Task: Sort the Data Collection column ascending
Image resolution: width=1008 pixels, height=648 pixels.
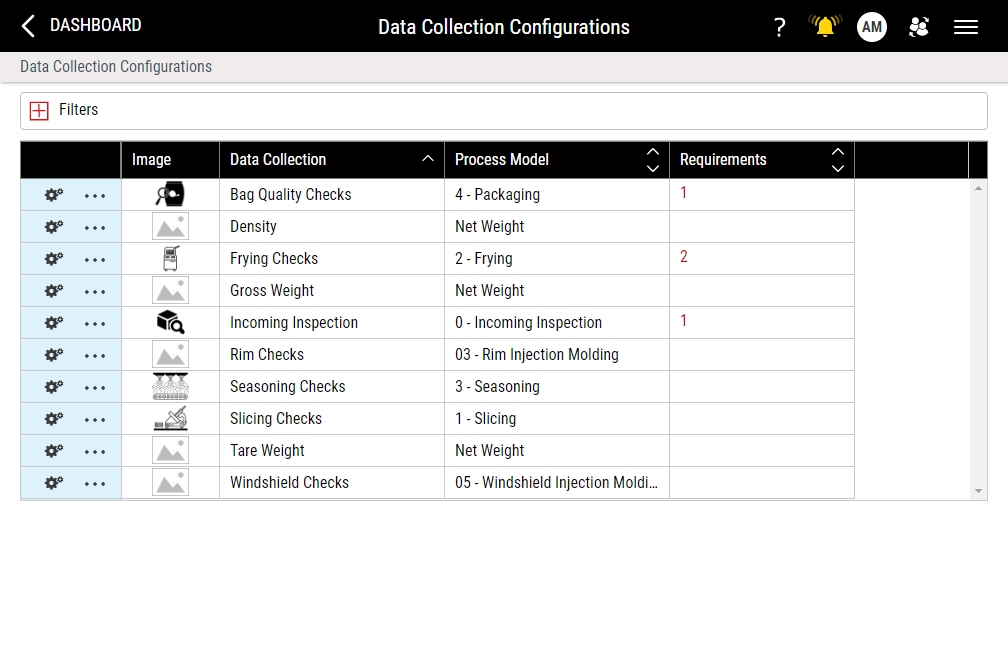Action: 428,158
